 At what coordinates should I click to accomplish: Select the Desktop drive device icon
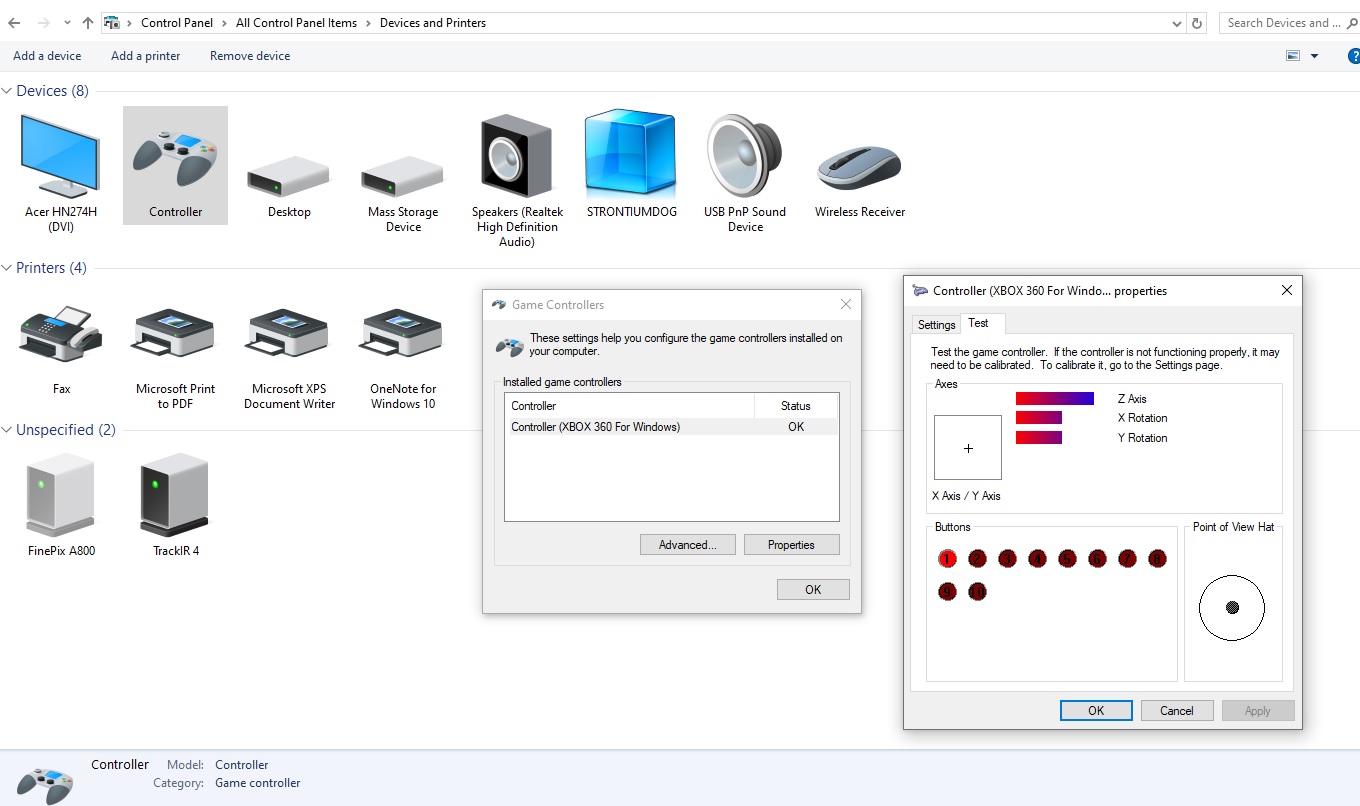point(289,175)
